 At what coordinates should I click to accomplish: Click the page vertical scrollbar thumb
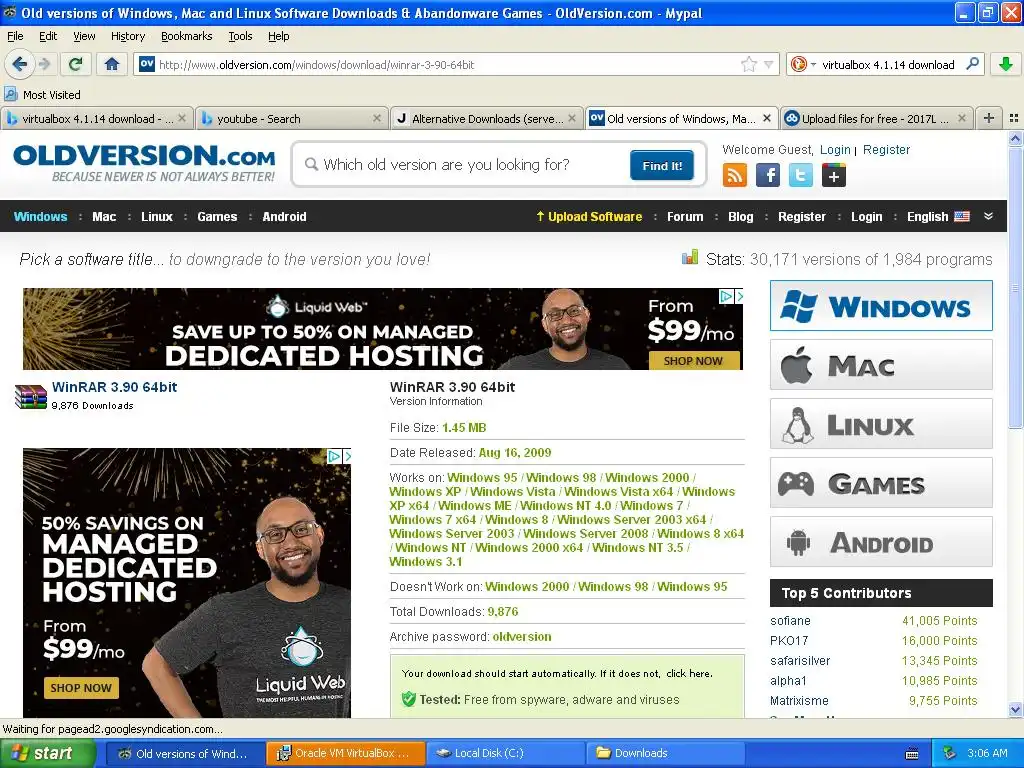click(1015, 287)
